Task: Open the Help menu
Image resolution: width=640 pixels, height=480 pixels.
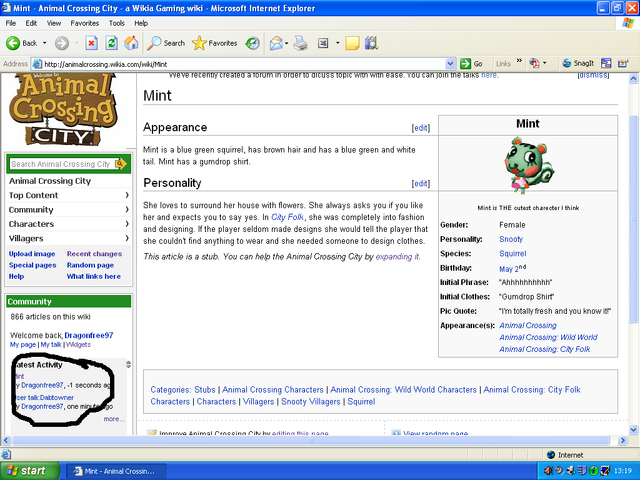Action: [141, 23]
